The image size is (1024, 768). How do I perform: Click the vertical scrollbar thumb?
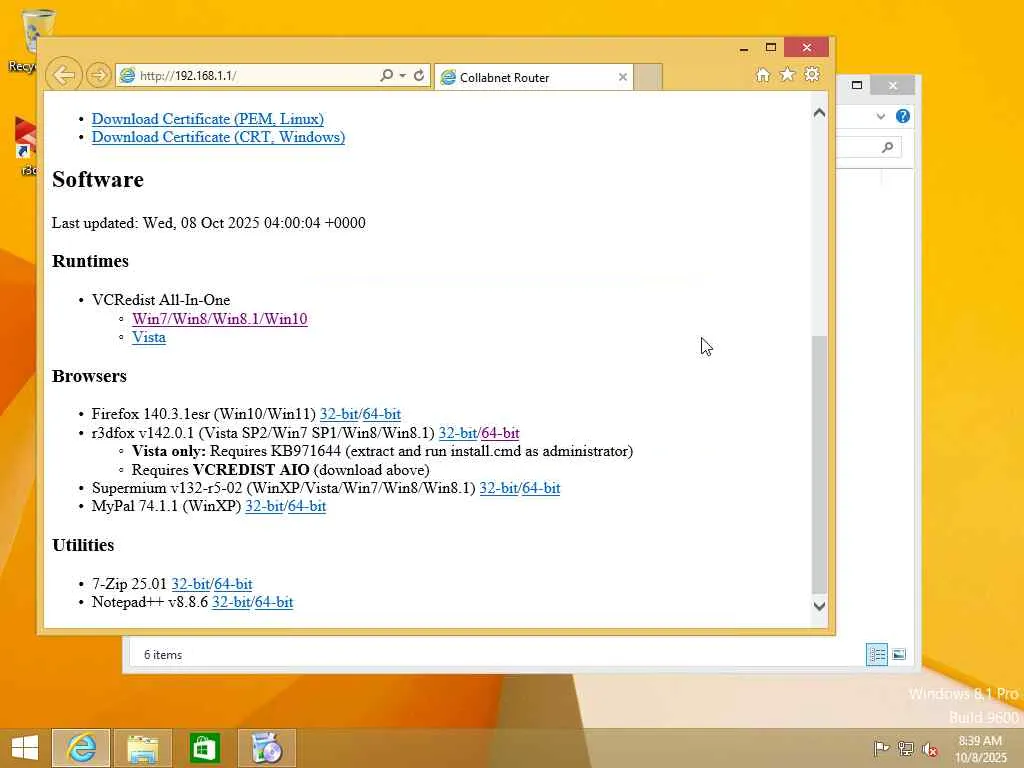pos(820,464)
